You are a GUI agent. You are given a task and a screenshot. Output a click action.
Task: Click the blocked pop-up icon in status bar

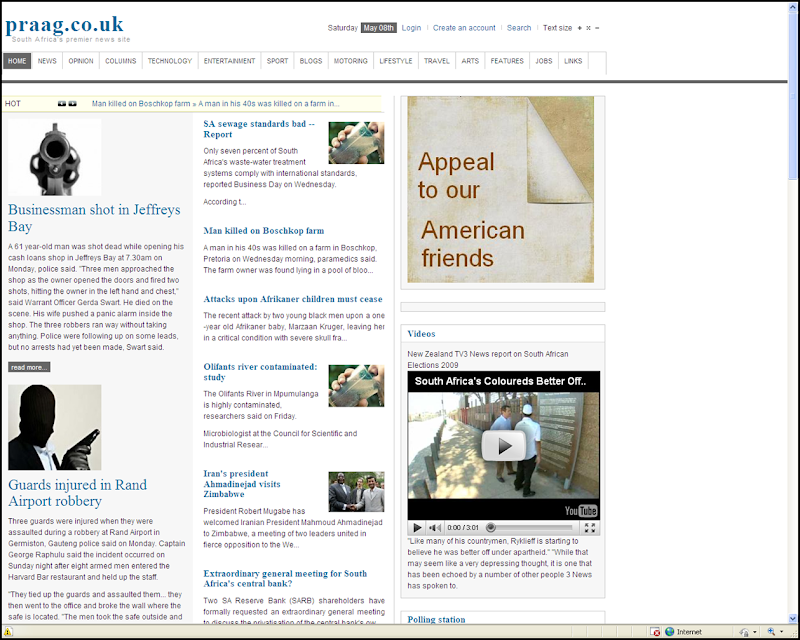tap(656, 632)
